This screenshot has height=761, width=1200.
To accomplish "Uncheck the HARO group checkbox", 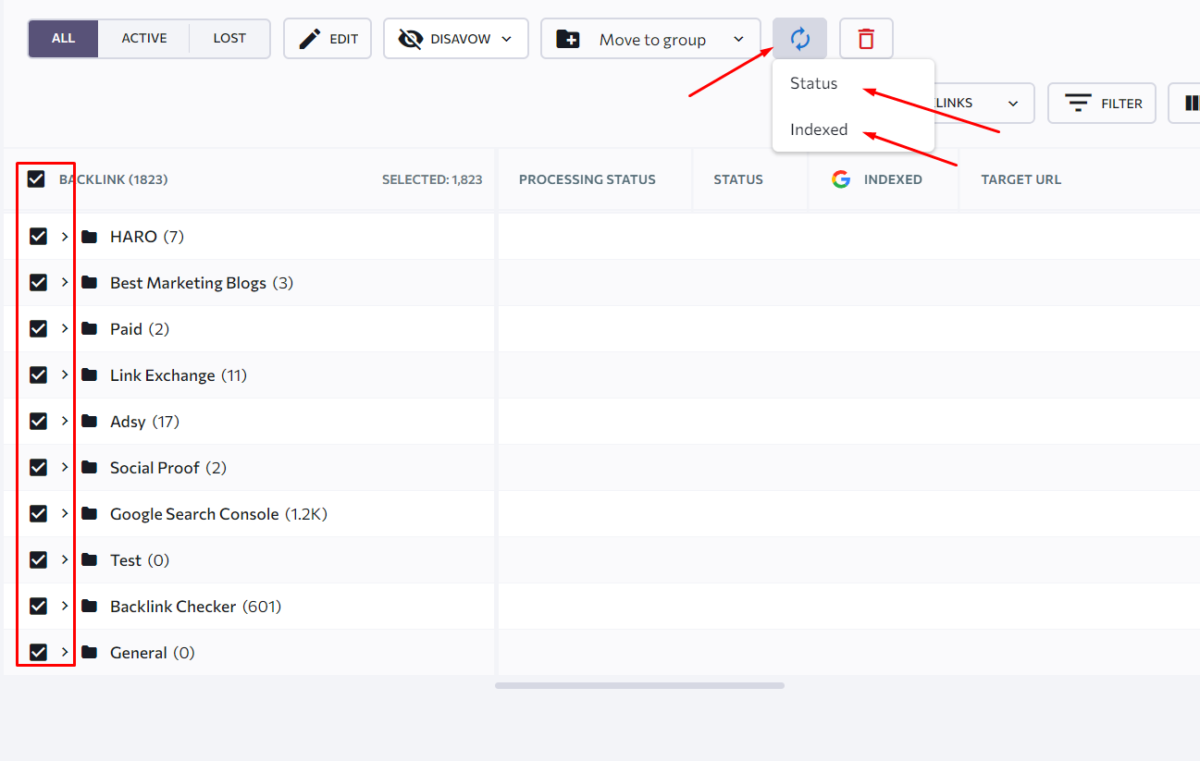I will [x=37, y=236].
